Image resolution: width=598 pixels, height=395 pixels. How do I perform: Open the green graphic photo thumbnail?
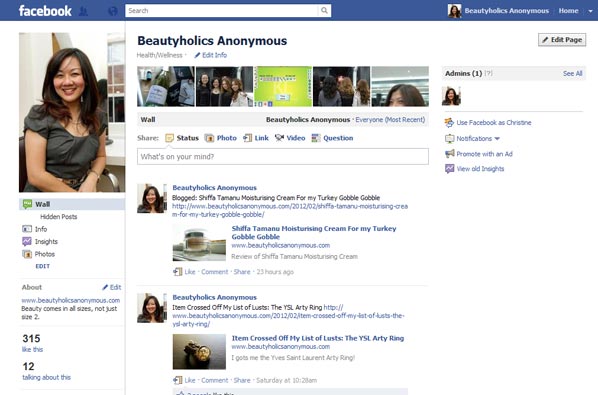283,87
